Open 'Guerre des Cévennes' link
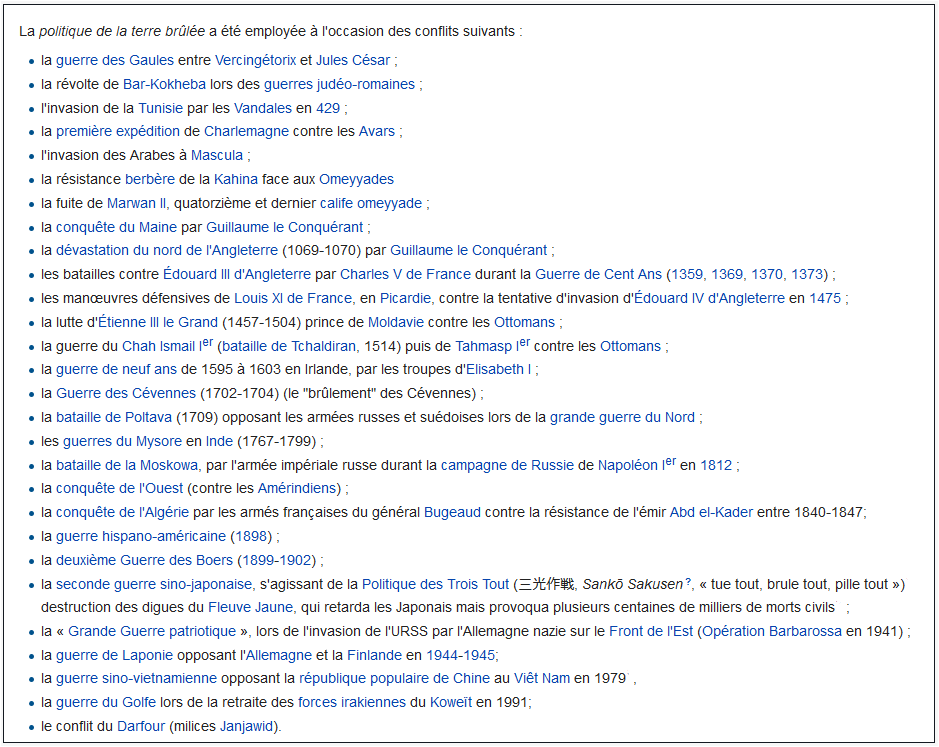This screenshot has width=939, height=747. pyautogui.click(x=126, y=394)
